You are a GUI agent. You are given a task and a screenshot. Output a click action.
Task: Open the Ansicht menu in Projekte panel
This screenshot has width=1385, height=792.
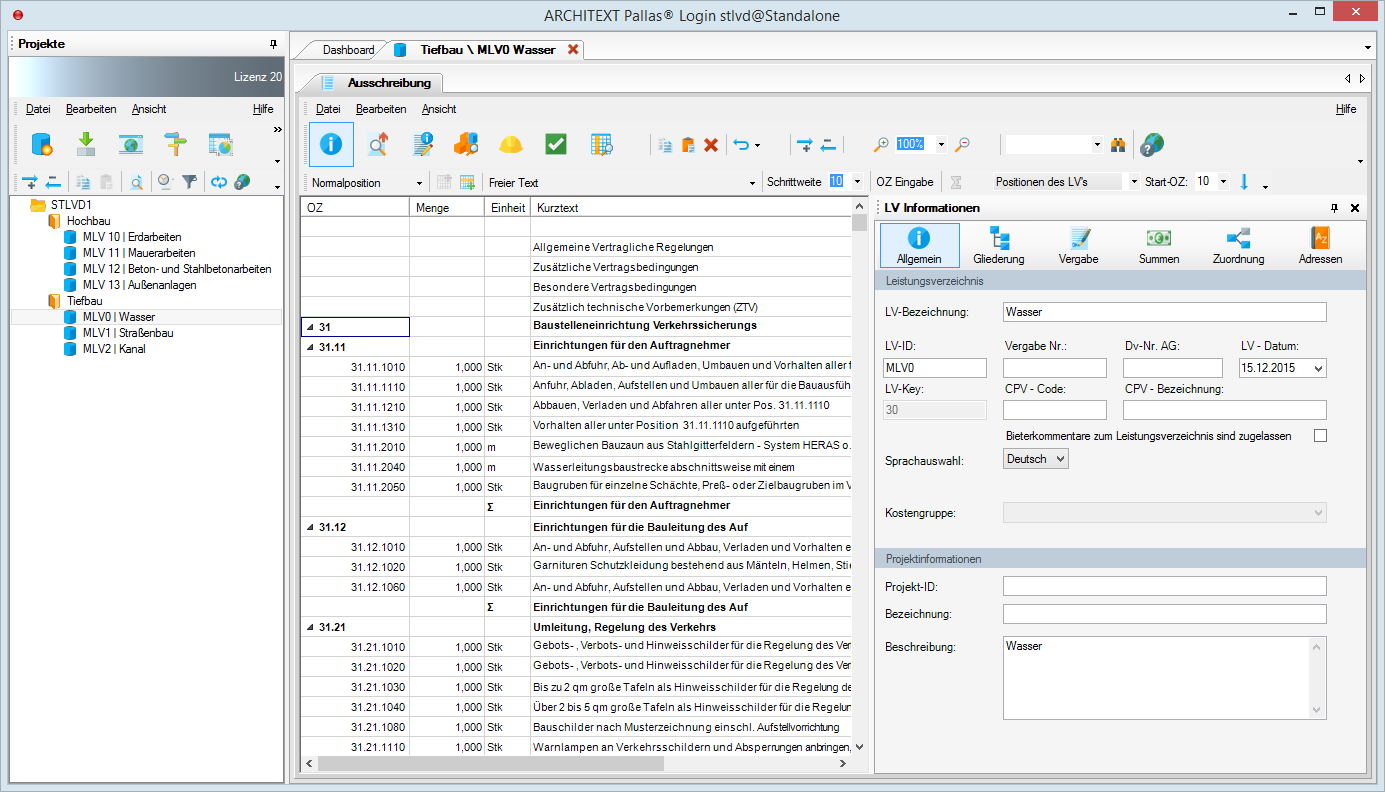click(x=149, y=109)
